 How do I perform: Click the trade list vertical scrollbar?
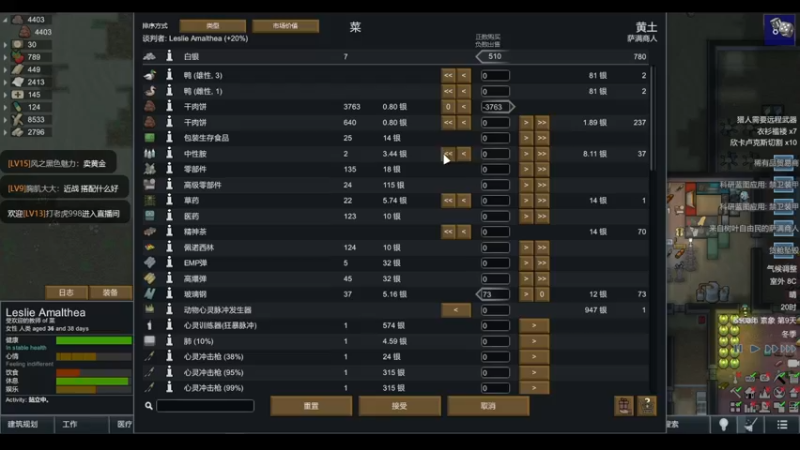(652, 118)
